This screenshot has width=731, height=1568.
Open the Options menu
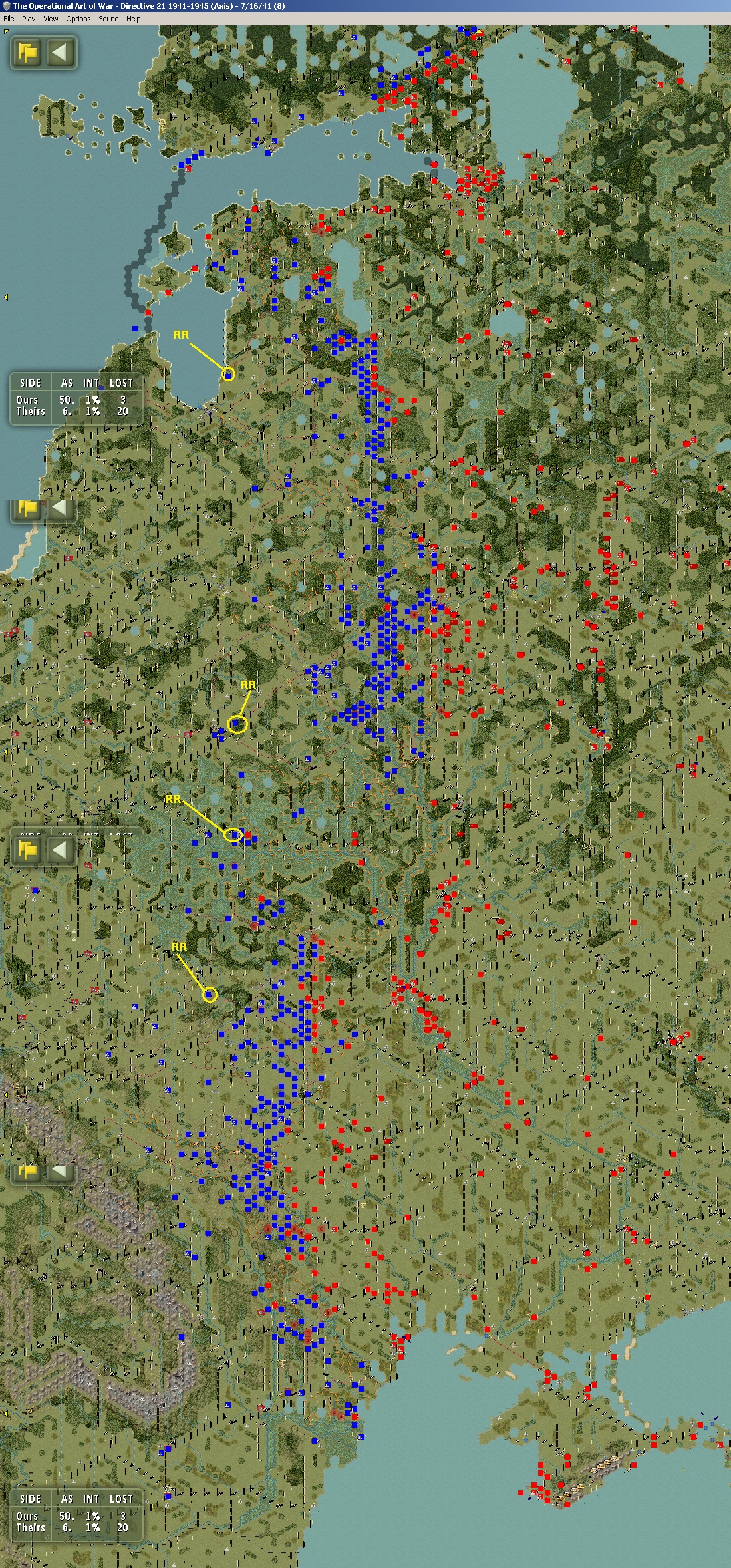coord(78,19)
